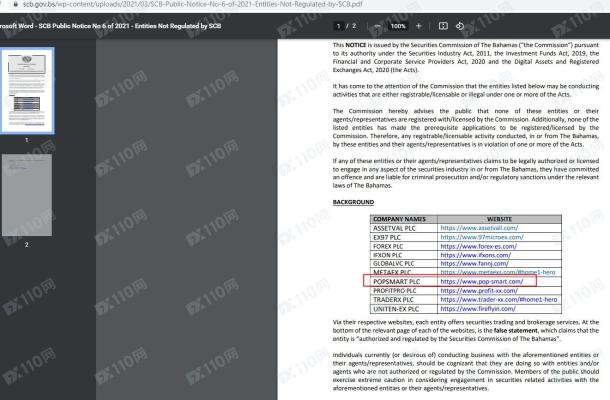This screenshot has width=610, height=400.
Task: Click the rotate document icon
Action: [460, 26]
